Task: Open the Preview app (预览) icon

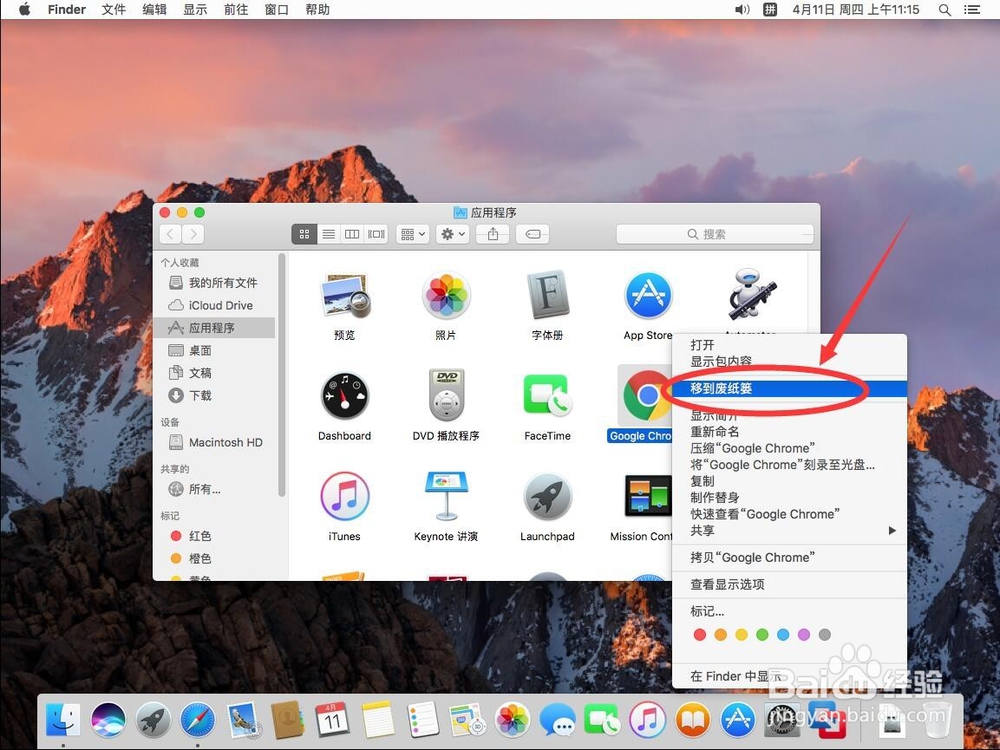Action: (x=345, y=295)
